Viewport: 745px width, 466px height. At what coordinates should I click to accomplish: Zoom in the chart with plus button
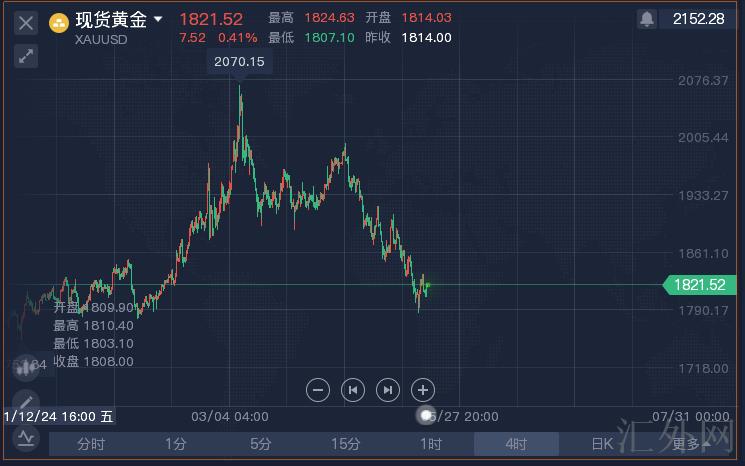423,390
